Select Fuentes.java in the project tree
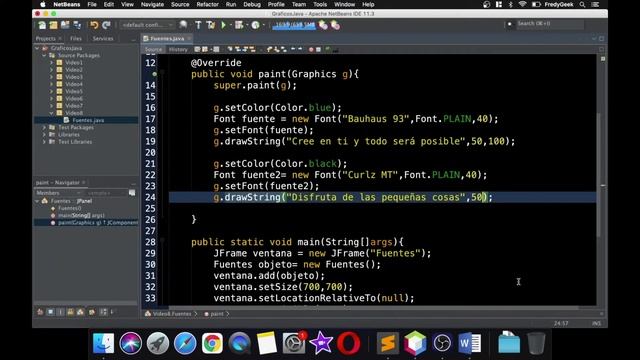Image resolution: width=640 pixels, height=360 pixels. [88, 120]
